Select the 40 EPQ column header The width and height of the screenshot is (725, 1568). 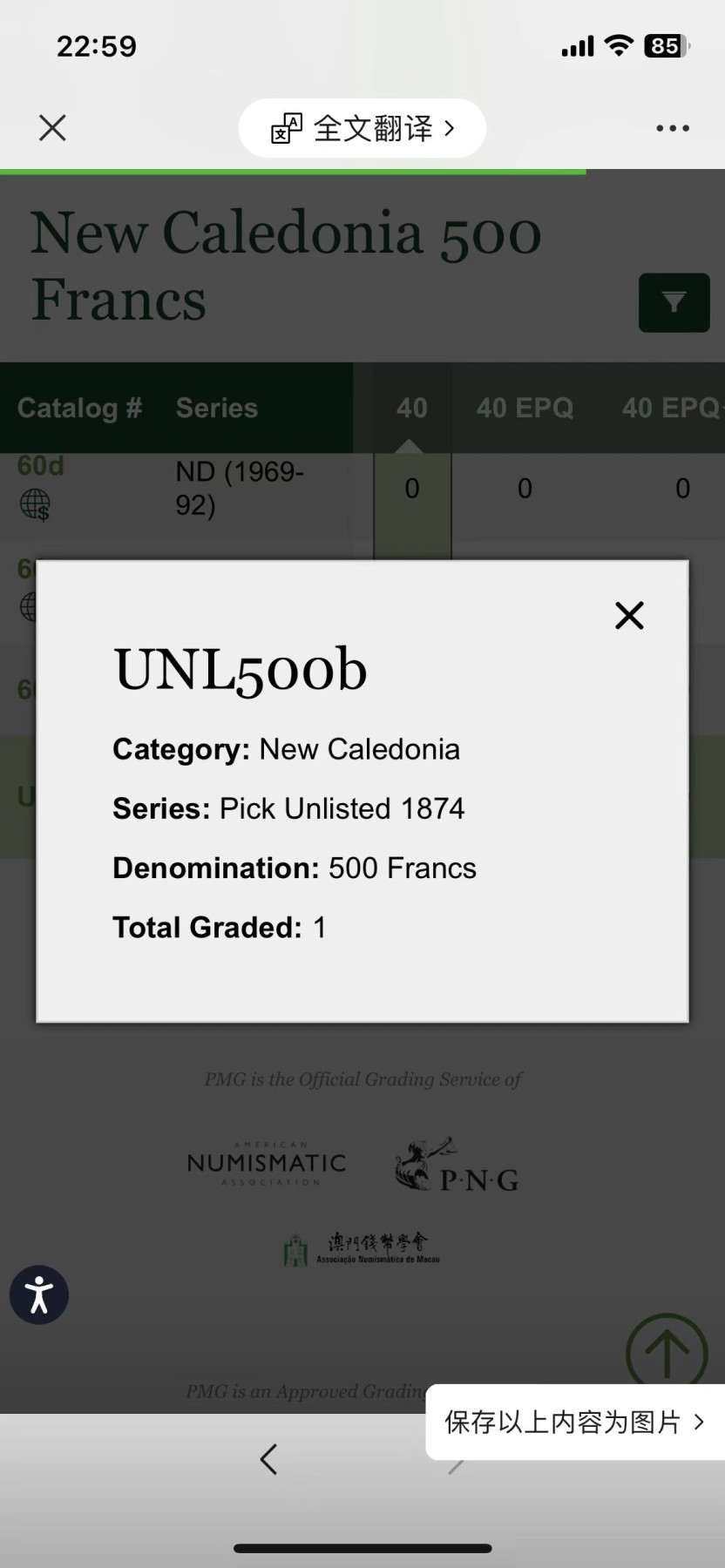(x=525, y=408)
